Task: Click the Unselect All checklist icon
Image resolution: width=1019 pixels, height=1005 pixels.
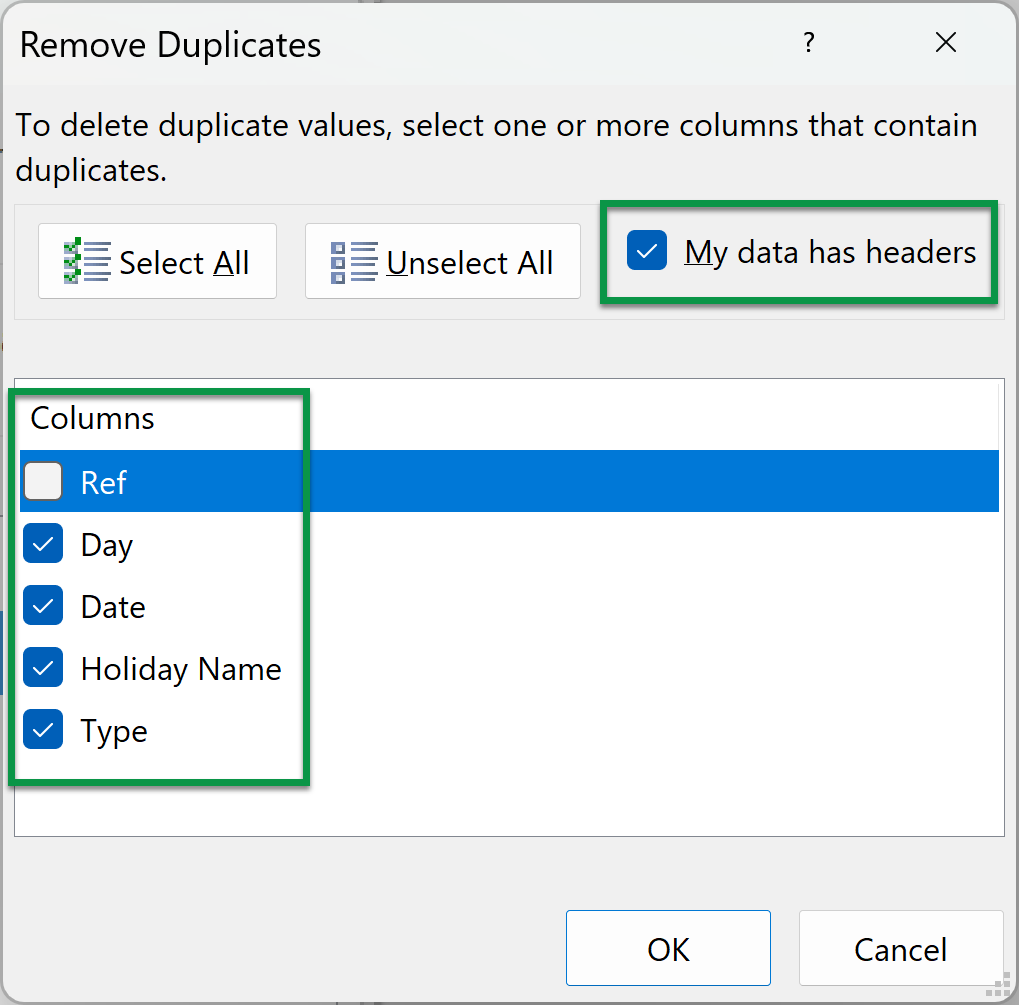Action: [353, 262]
